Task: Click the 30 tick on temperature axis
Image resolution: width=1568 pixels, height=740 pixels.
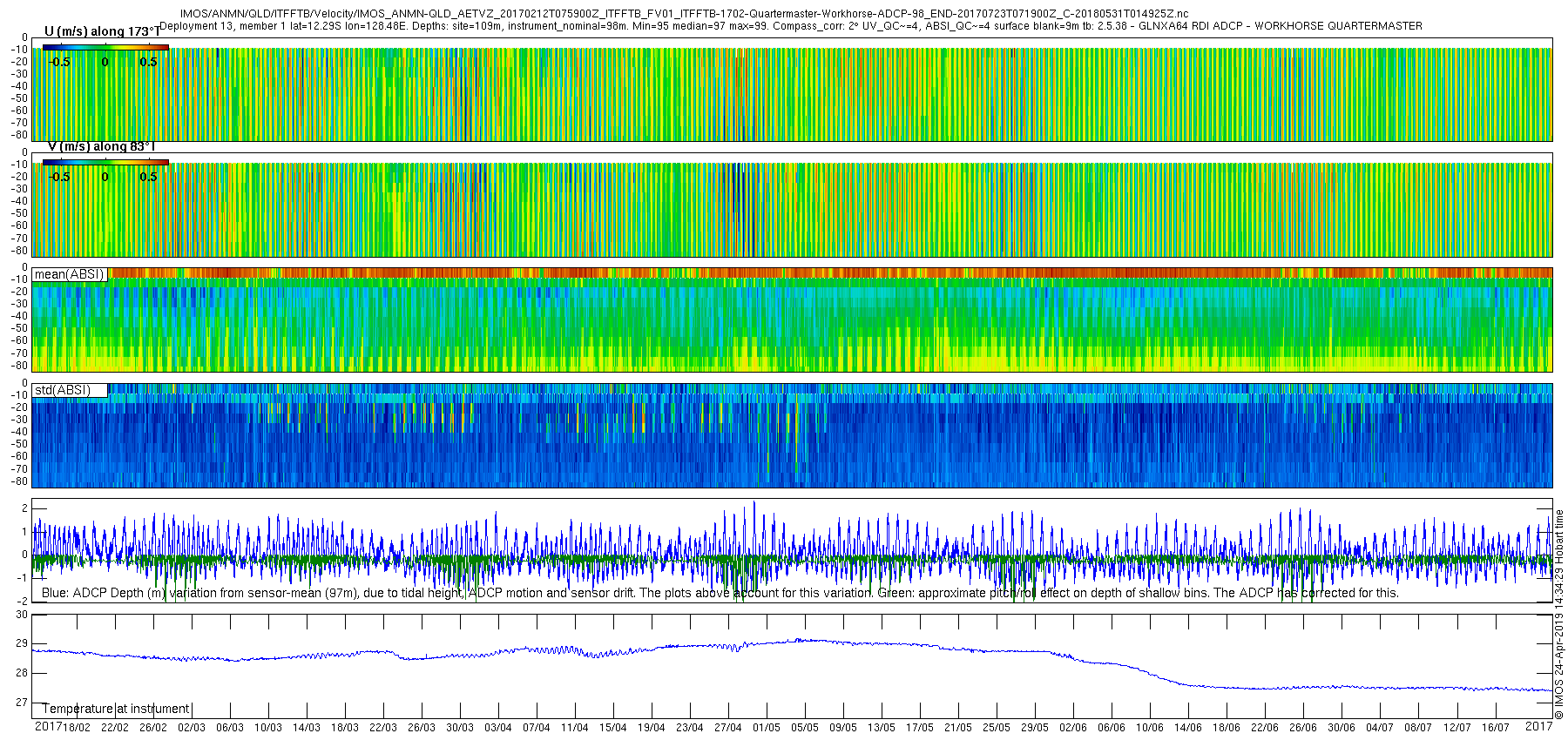Action: click(x=23, y=615)
